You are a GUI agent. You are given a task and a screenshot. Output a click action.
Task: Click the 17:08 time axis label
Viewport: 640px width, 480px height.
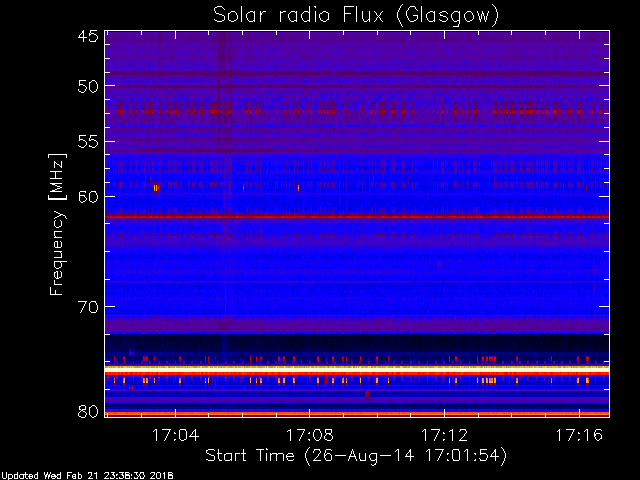(310, 435)
